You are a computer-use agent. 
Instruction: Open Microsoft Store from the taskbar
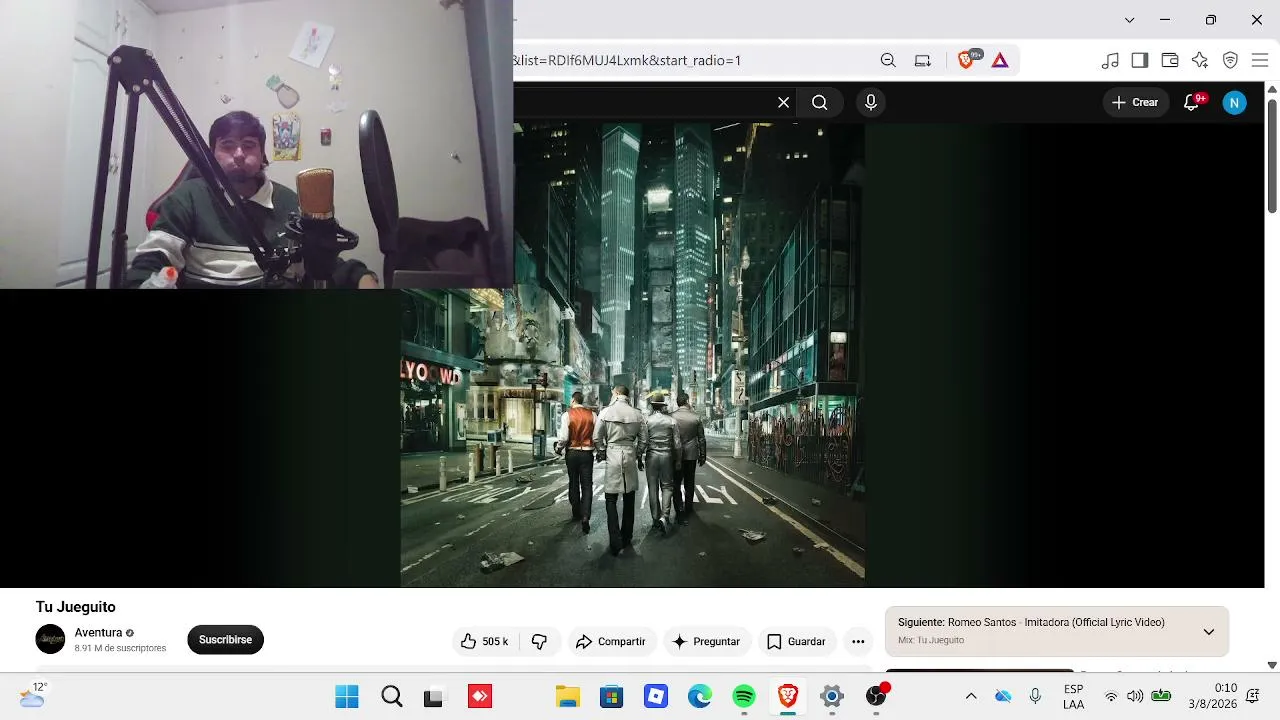click(612, 697)
